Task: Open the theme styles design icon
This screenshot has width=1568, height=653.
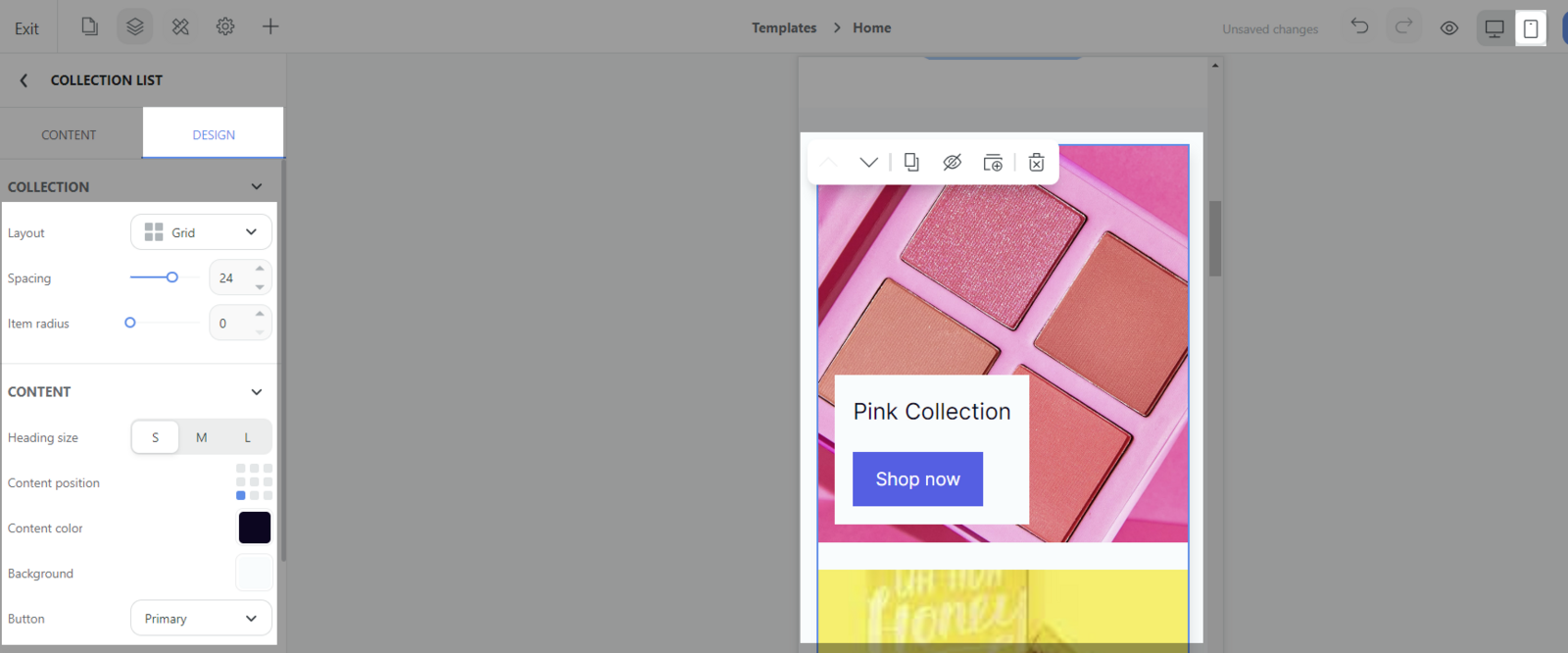Action: [180, 26]
